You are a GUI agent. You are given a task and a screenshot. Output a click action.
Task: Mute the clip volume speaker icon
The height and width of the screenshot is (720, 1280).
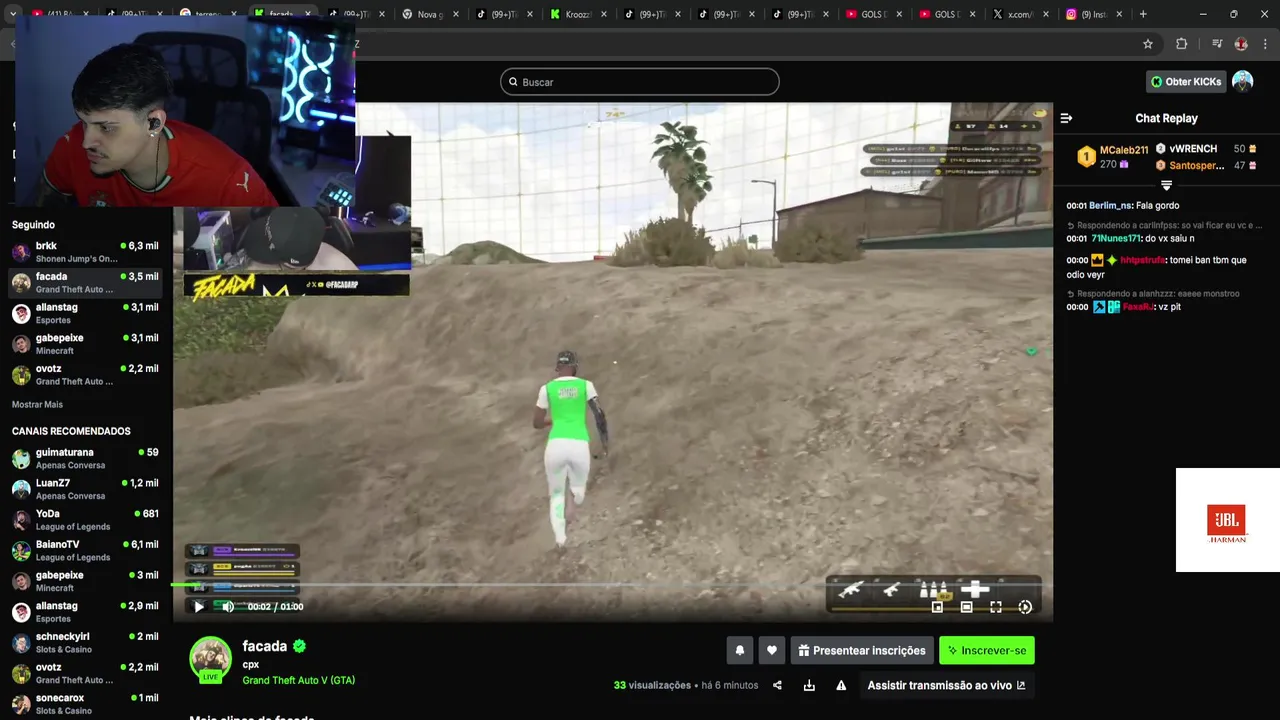[228, 606]
